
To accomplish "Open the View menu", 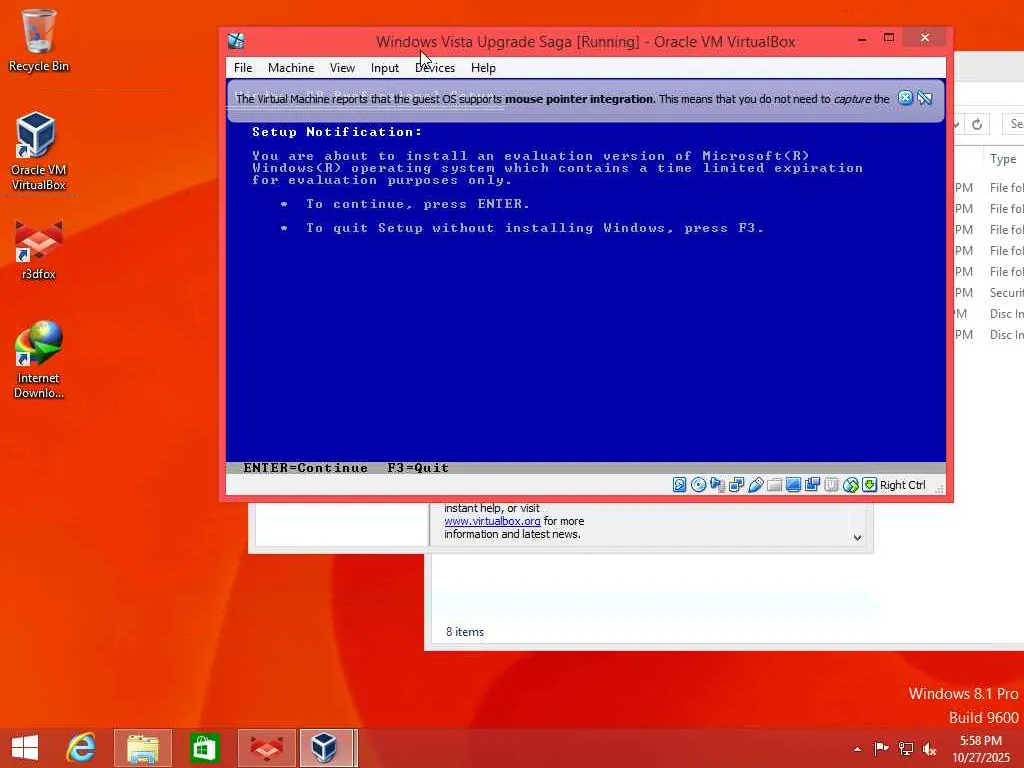I will (x=342, y=68).
